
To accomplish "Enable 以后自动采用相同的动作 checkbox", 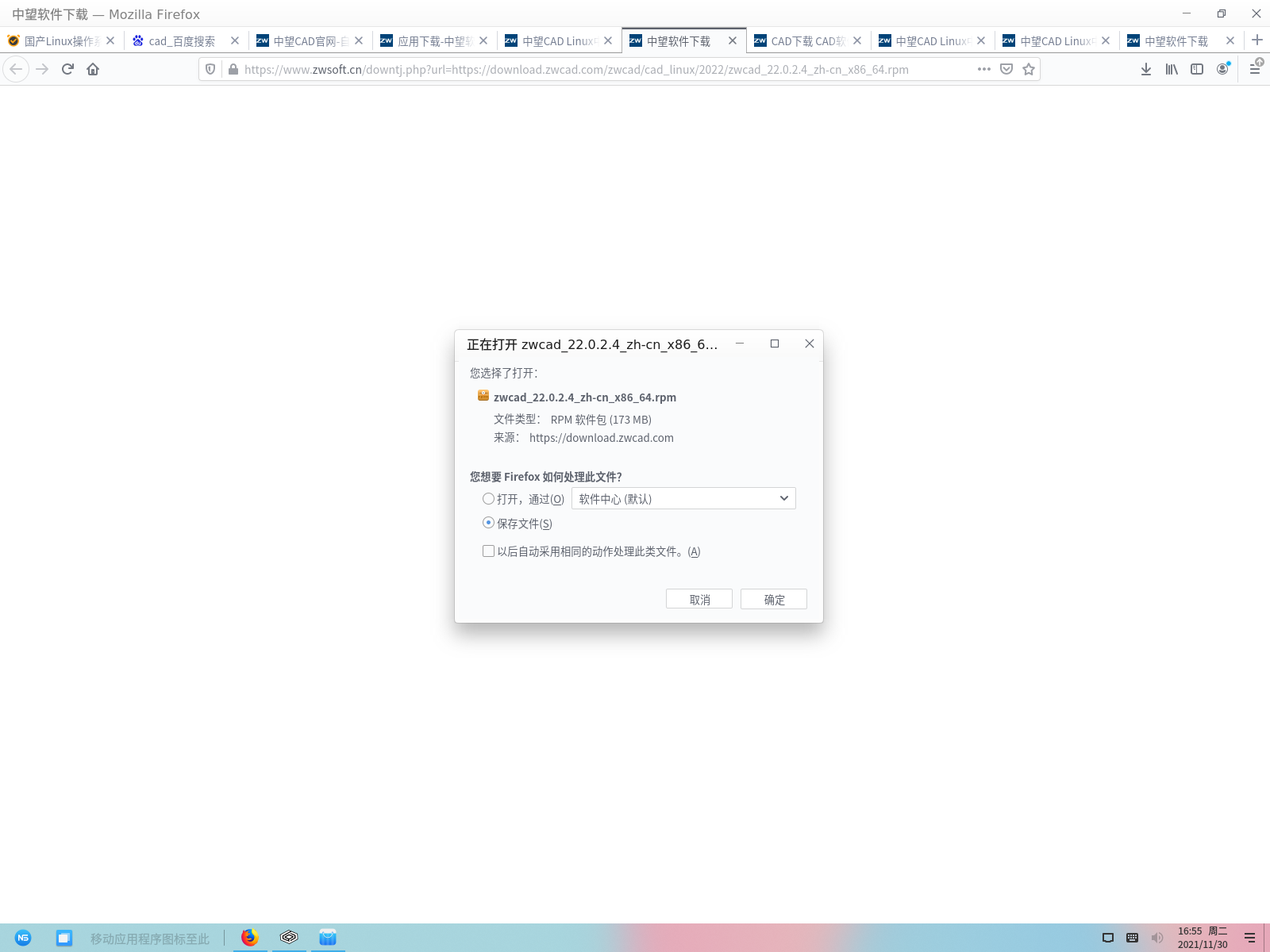I will [x=488, y=551].
